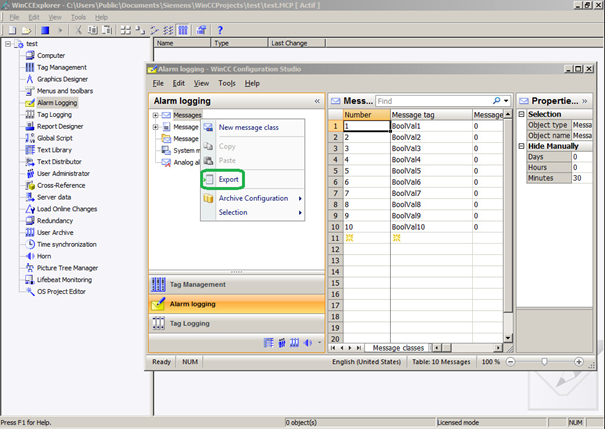Click the zoom slider handle in status bar
The height and width of the screenshot is (429, 605).
(546, 361)
